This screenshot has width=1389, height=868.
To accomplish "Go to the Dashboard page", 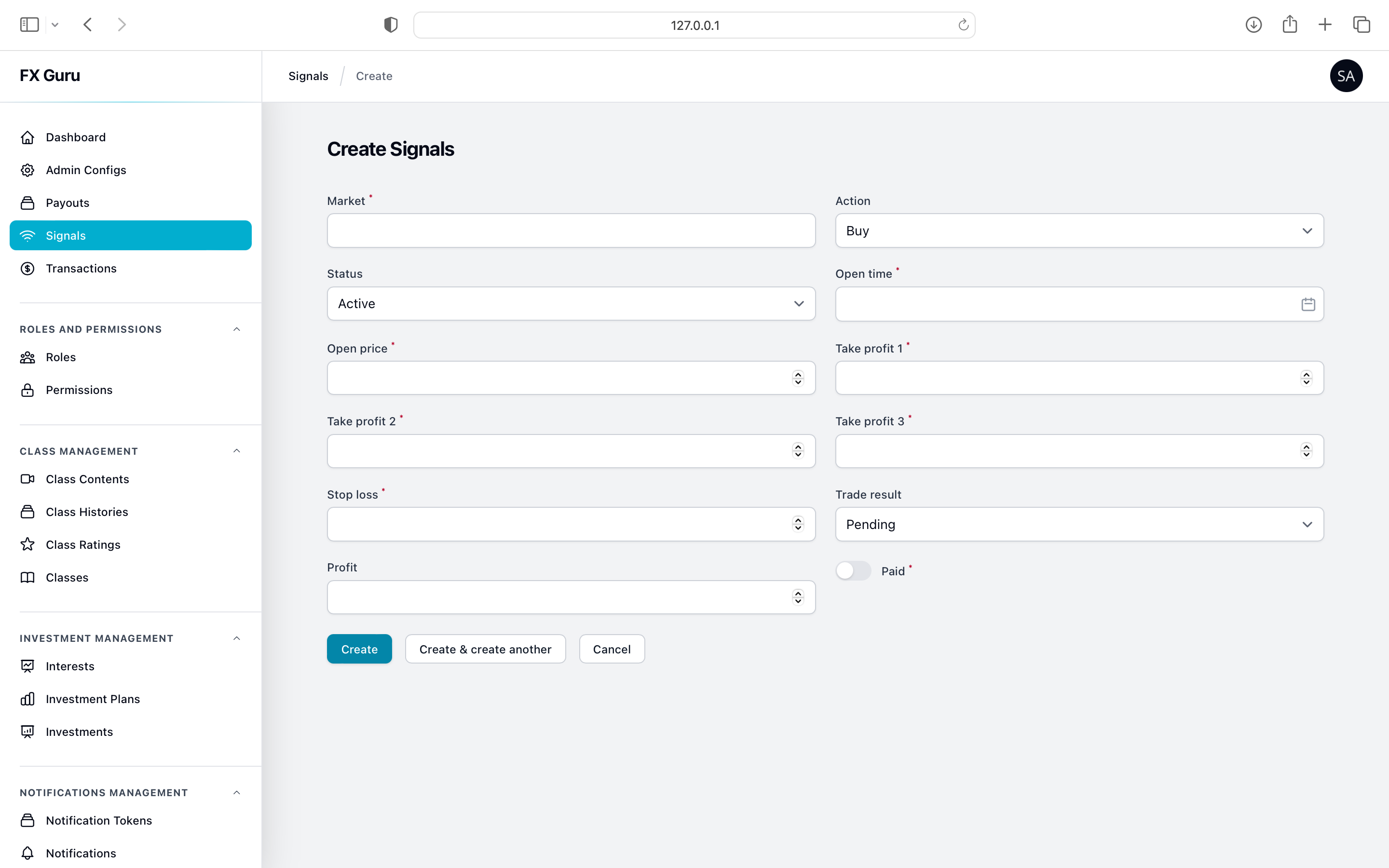I will click(75, 137).
